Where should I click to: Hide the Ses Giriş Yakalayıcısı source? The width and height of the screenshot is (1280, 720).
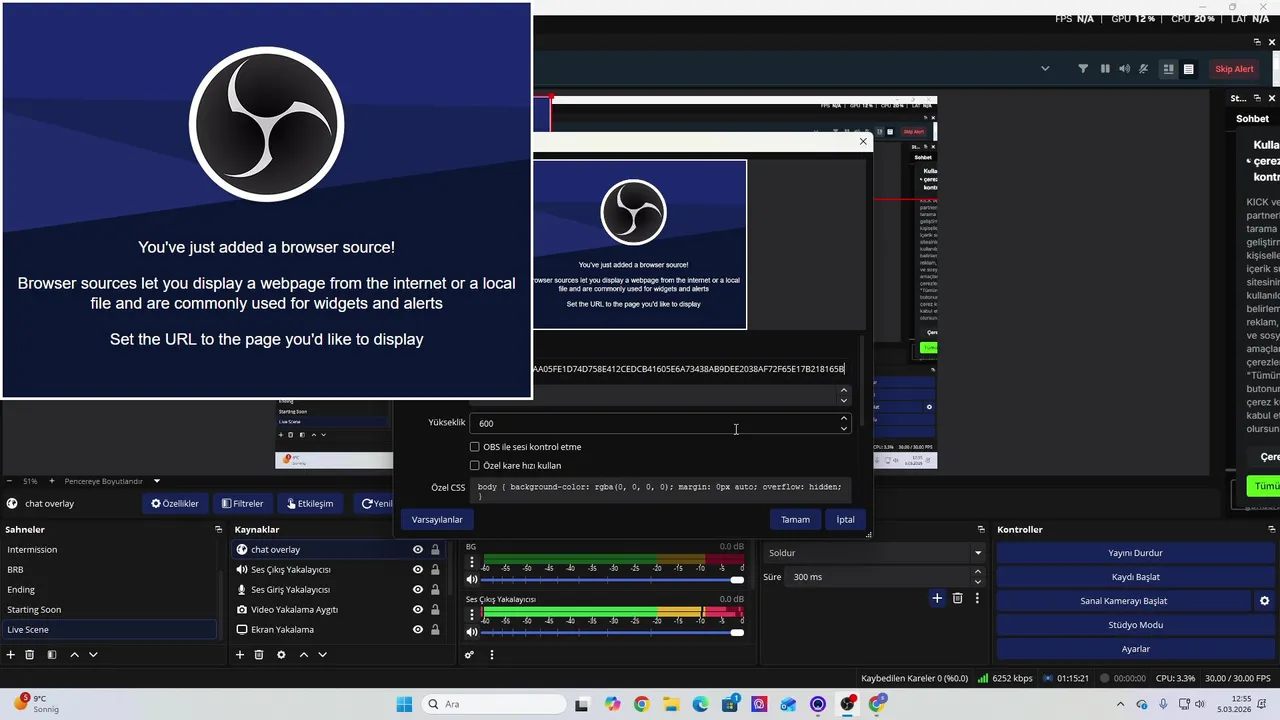click(x=418, y=590)
